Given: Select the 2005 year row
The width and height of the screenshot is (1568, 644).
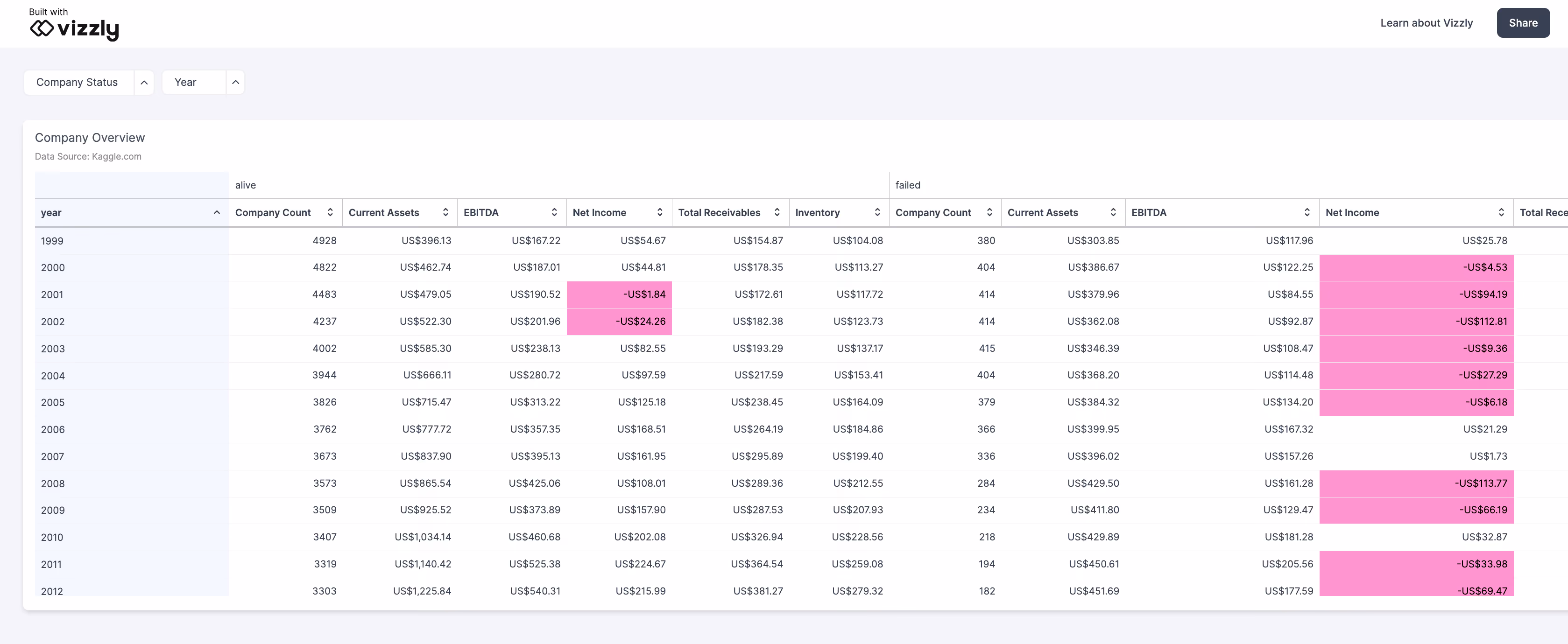Looking at the screenshot, I should 132,402.
